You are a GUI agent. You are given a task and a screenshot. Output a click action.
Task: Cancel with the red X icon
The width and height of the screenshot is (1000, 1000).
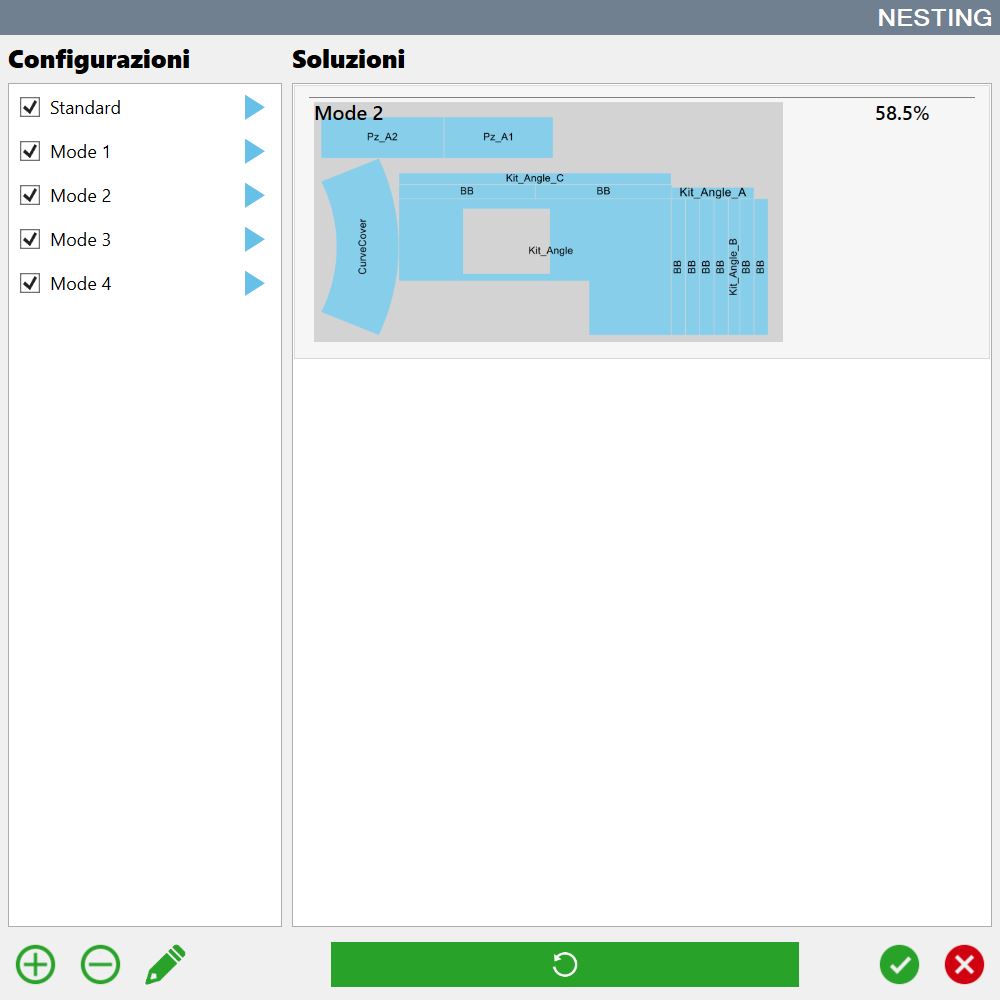964,964
